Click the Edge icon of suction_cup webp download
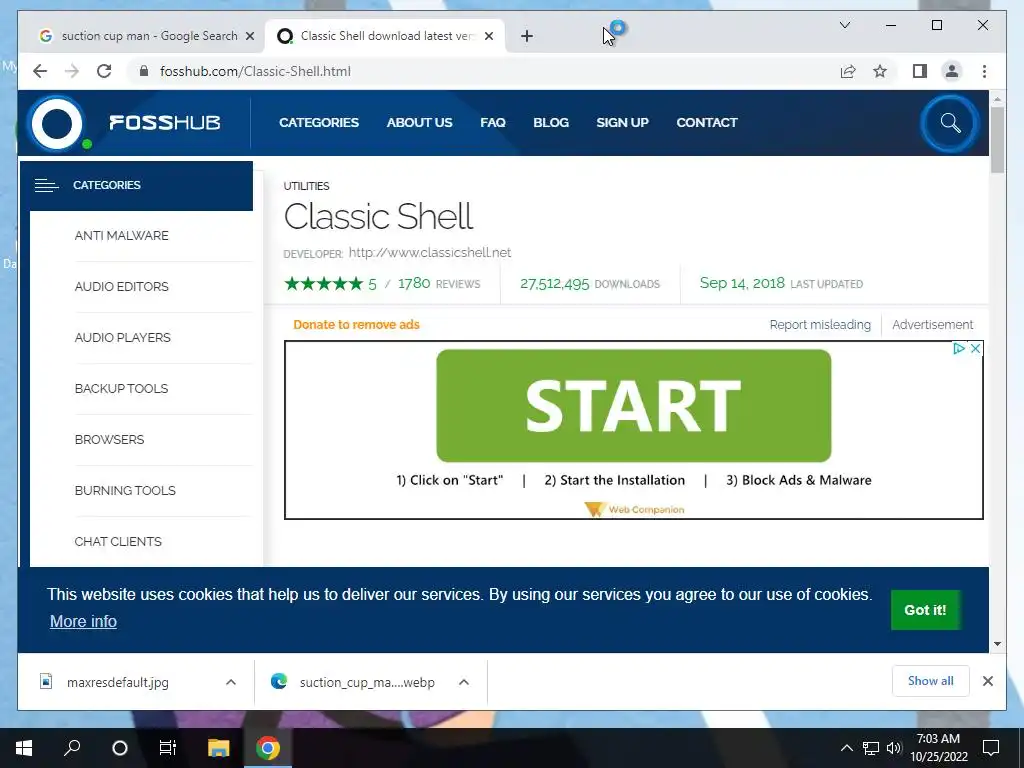Screen dimensions: 1024x768 (x=279, y=682)
